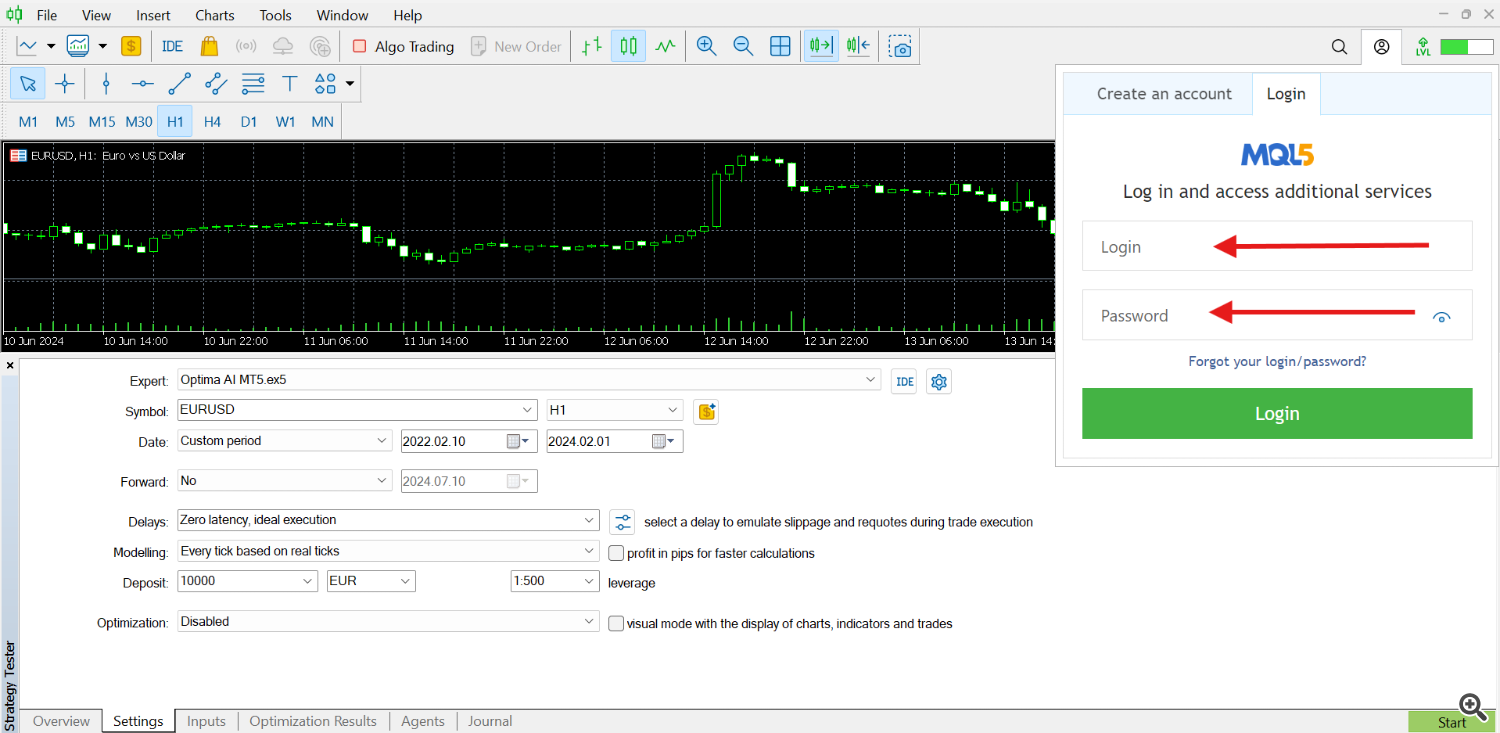Start the strategy test
This screenshot has width=1500, height=733.
click(x=1452, y=722)
